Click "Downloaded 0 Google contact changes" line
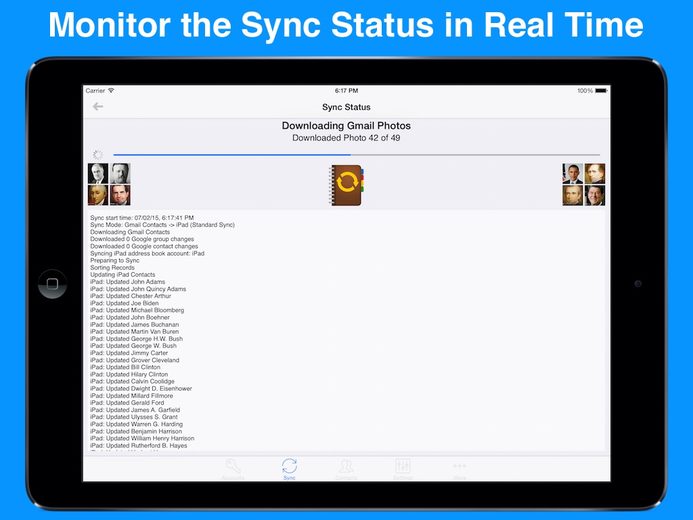Image resolution: width=693 pixels, height=520 pixels. [144, 246]
